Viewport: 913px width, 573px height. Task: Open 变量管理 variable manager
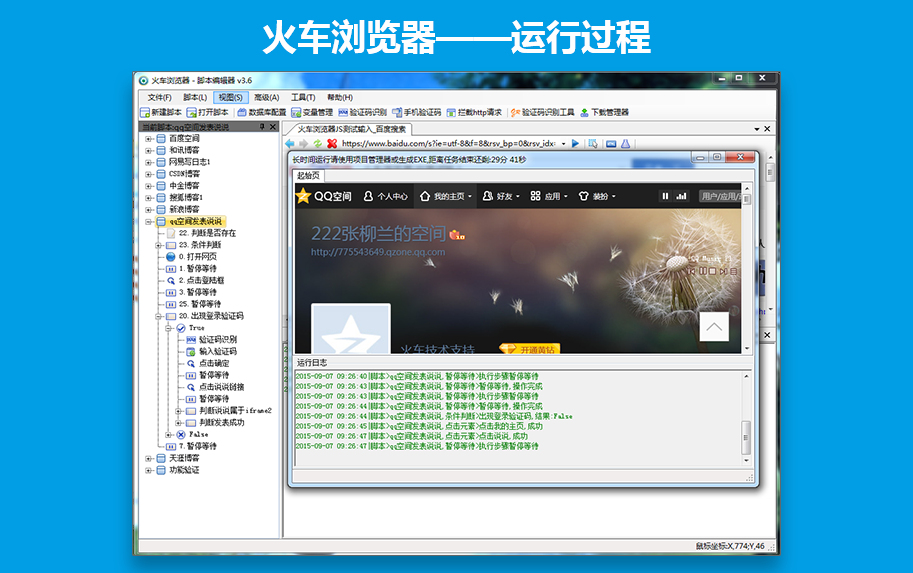[x=312, y=113]
